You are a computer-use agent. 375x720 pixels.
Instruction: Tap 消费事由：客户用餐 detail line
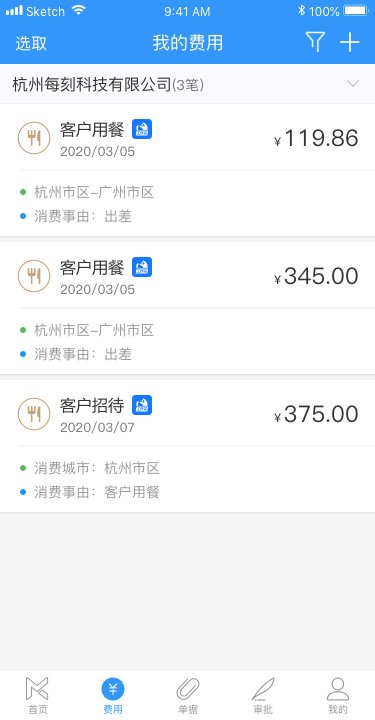click(97, 492)
